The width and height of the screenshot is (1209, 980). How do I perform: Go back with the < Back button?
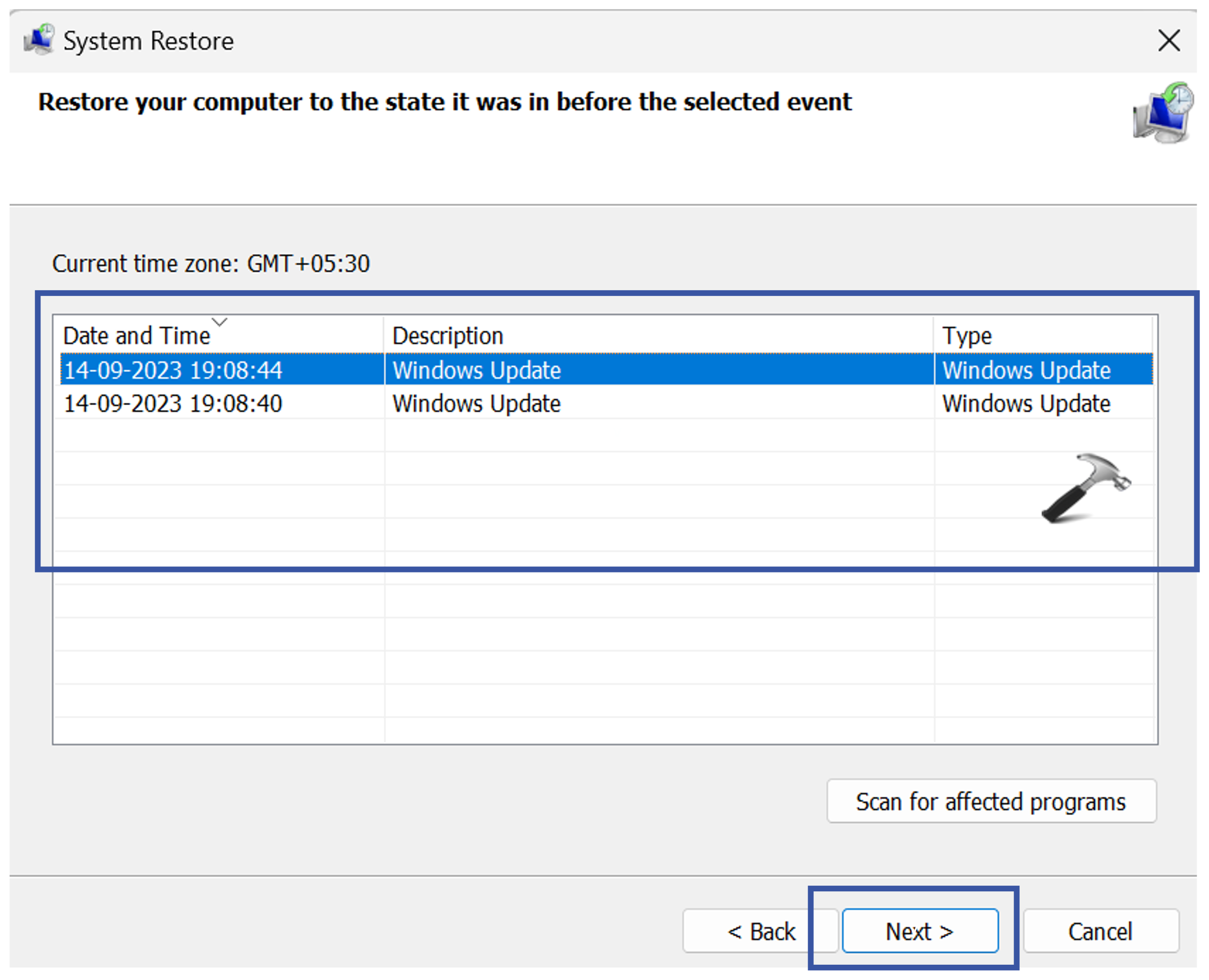pos(760,931)
